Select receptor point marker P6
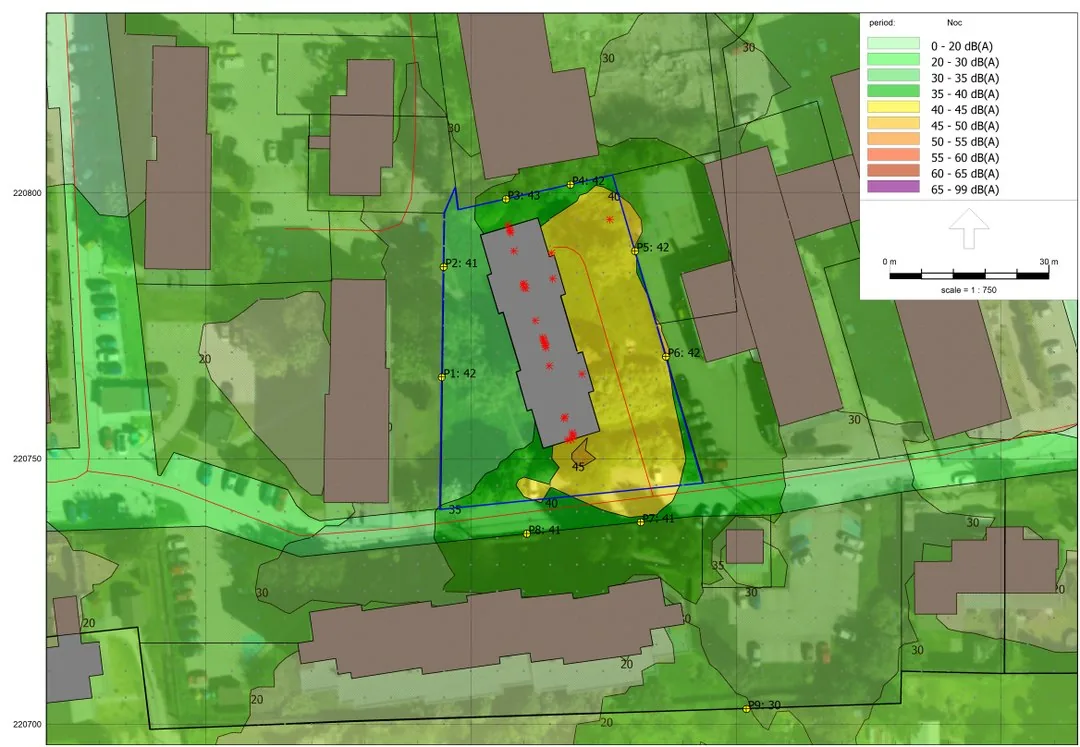The image size is (1080, 747). pos(666,357)
